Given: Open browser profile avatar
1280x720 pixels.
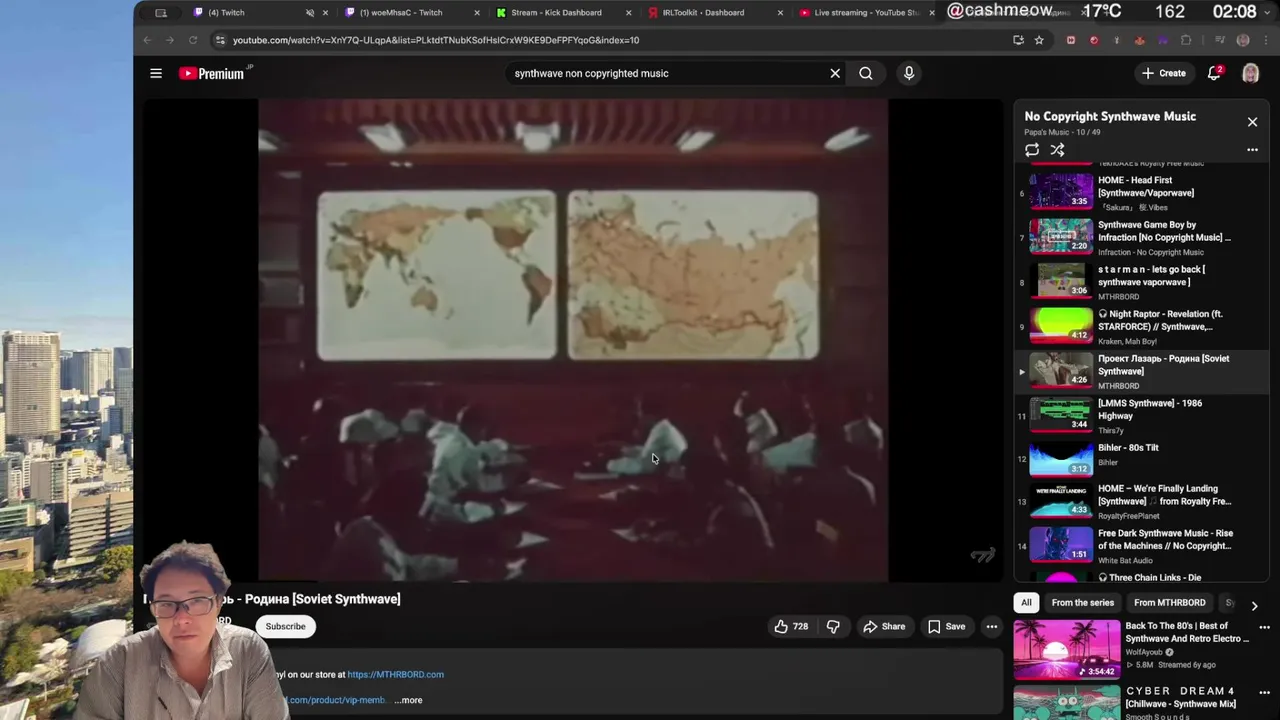Looking at the screenshot, I should point(1243,40).
